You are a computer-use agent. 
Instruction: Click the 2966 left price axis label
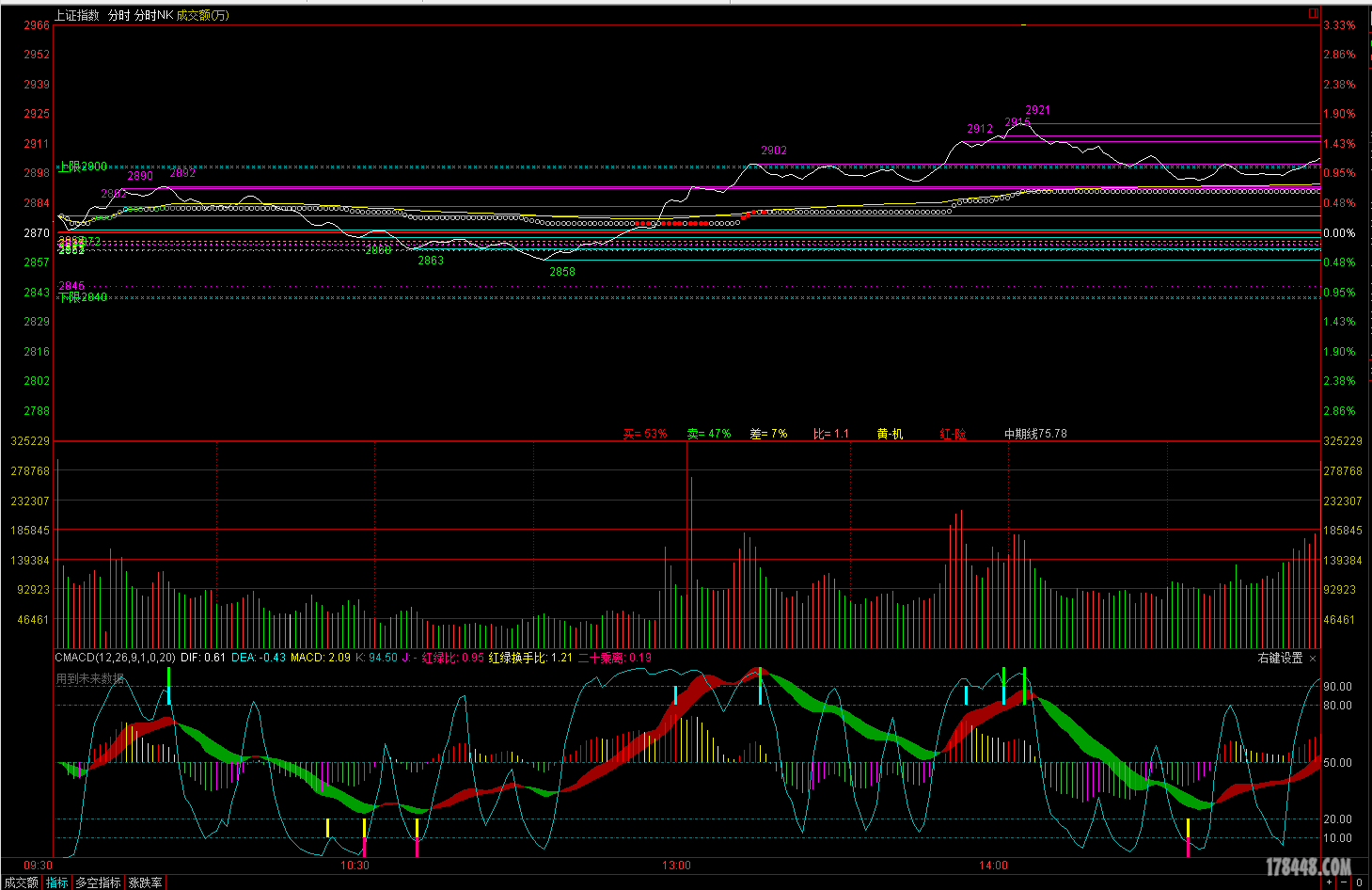pyautogui.click(x=37, y=25)
